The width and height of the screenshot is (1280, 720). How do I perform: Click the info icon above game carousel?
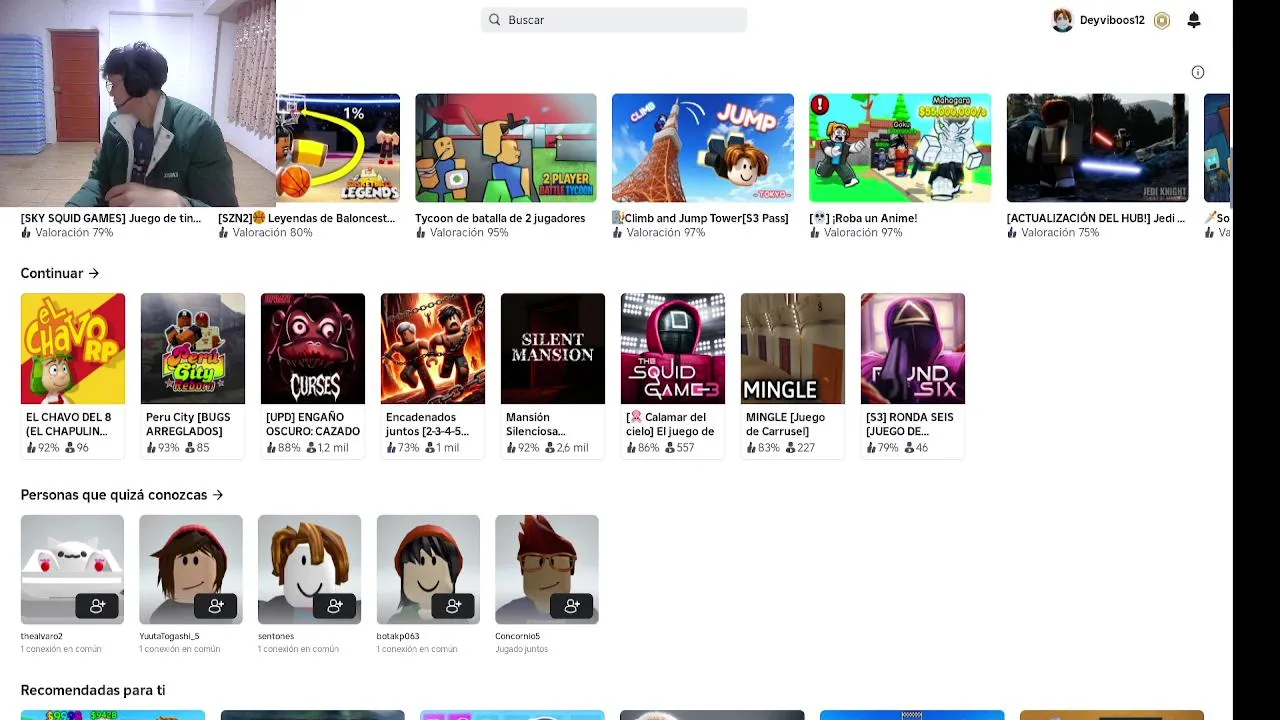click(x=1198, y=72)
